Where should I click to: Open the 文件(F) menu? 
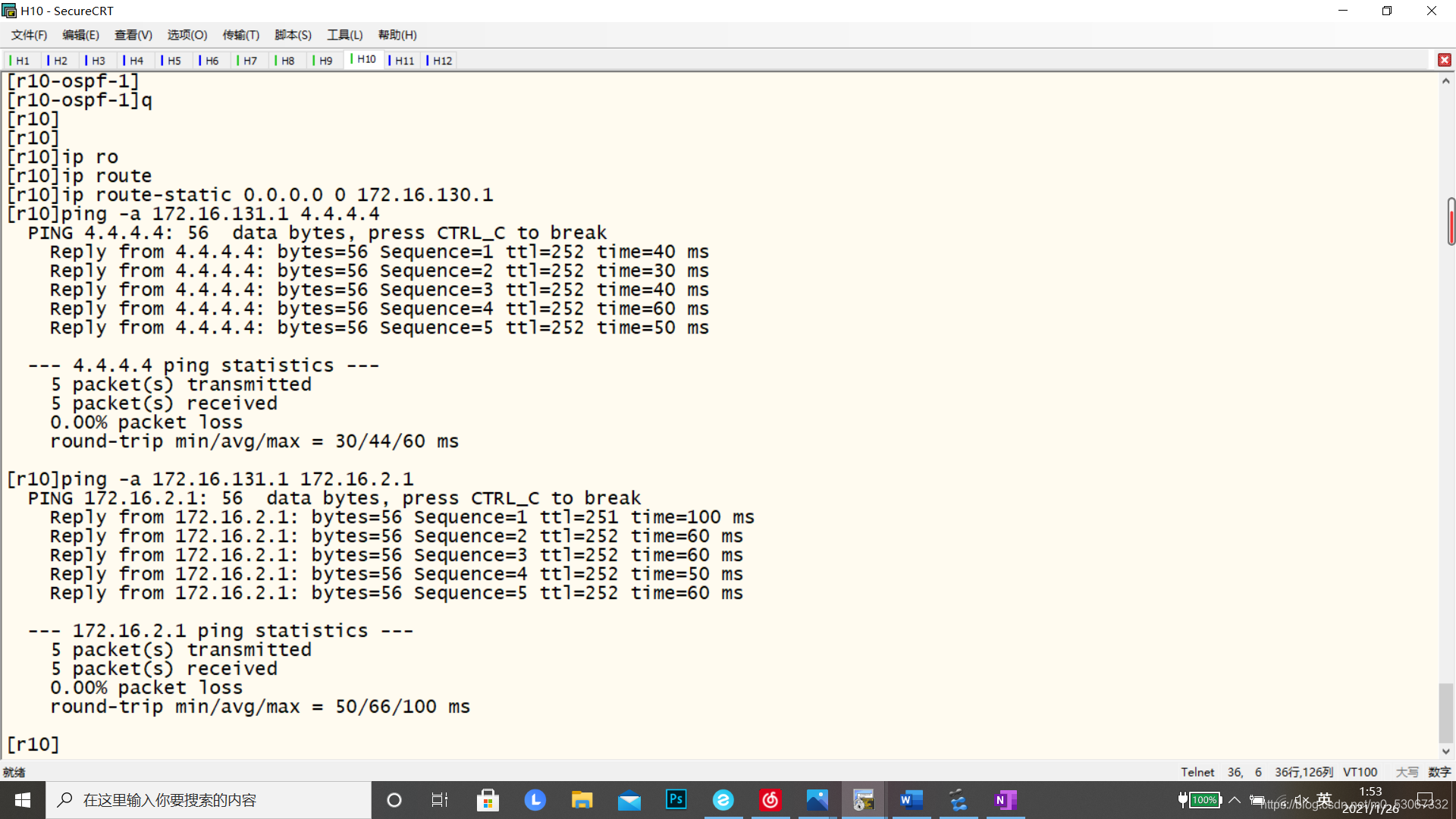coord(29,35)
